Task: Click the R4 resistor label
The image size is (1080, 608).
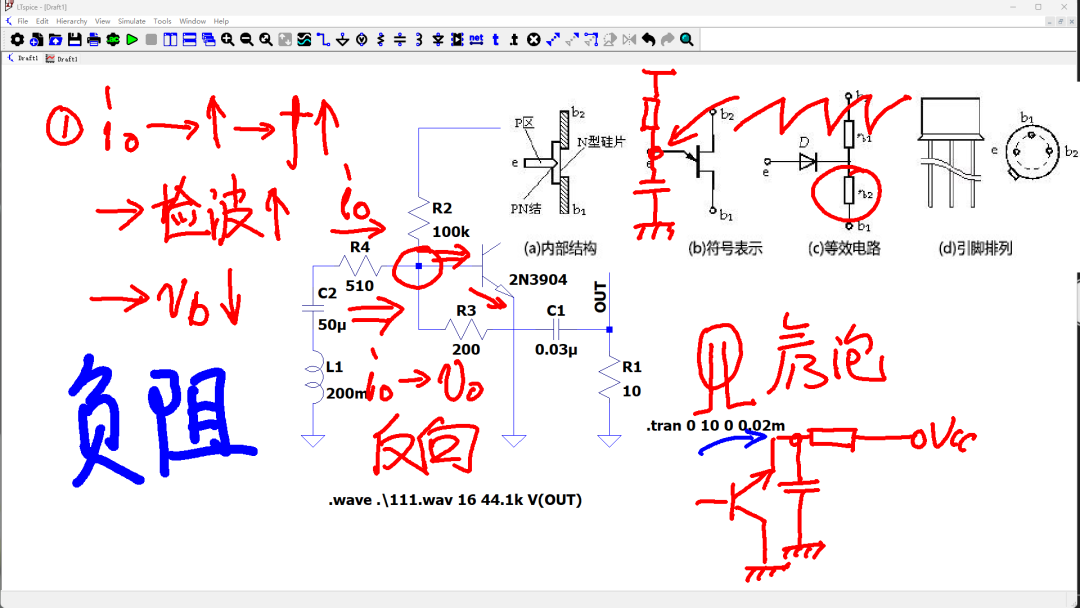Action: point(360,247)
